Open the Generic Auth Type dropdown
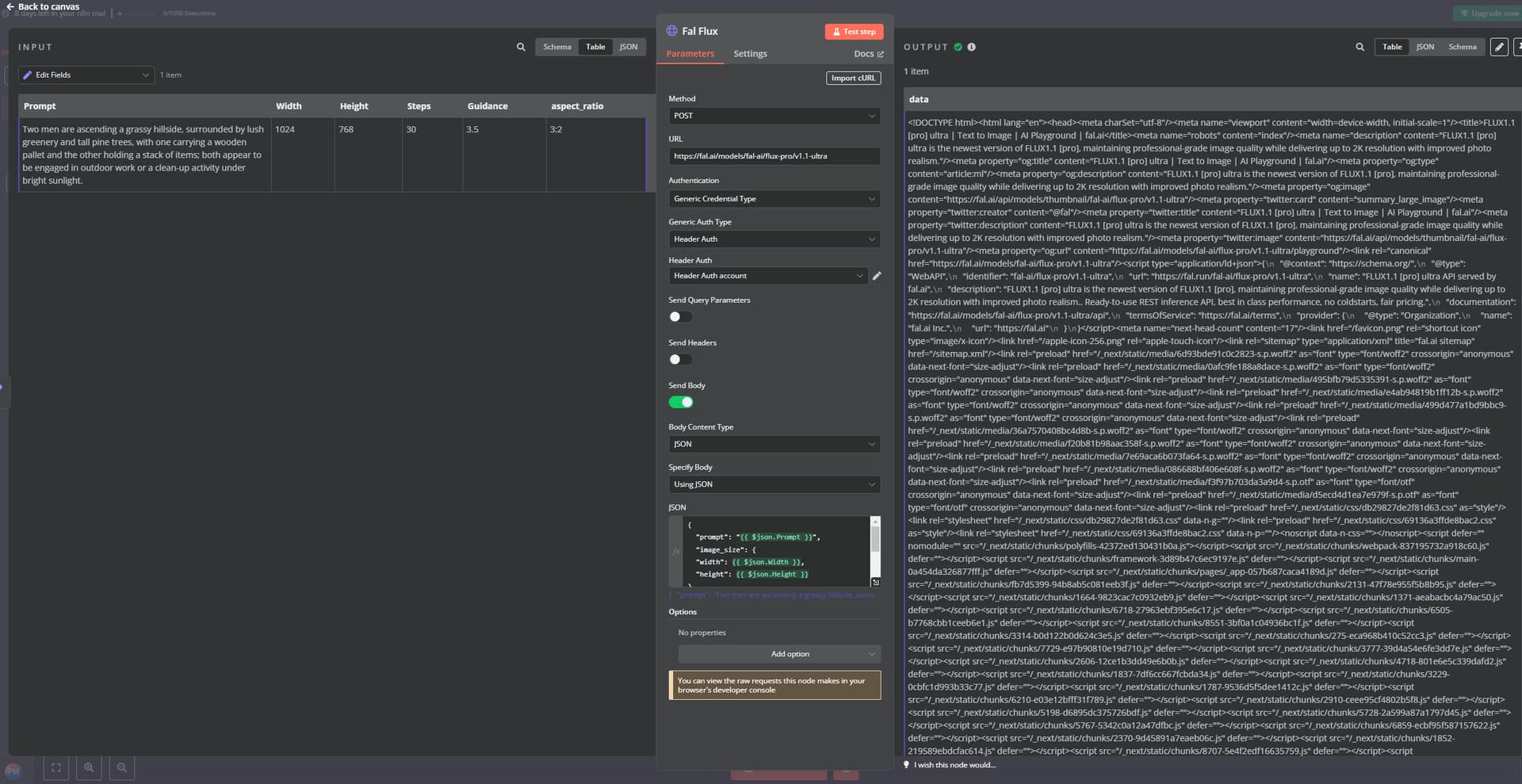This screenshot has width=1522, height=784. pyautogui.click(x=774, y=239)
